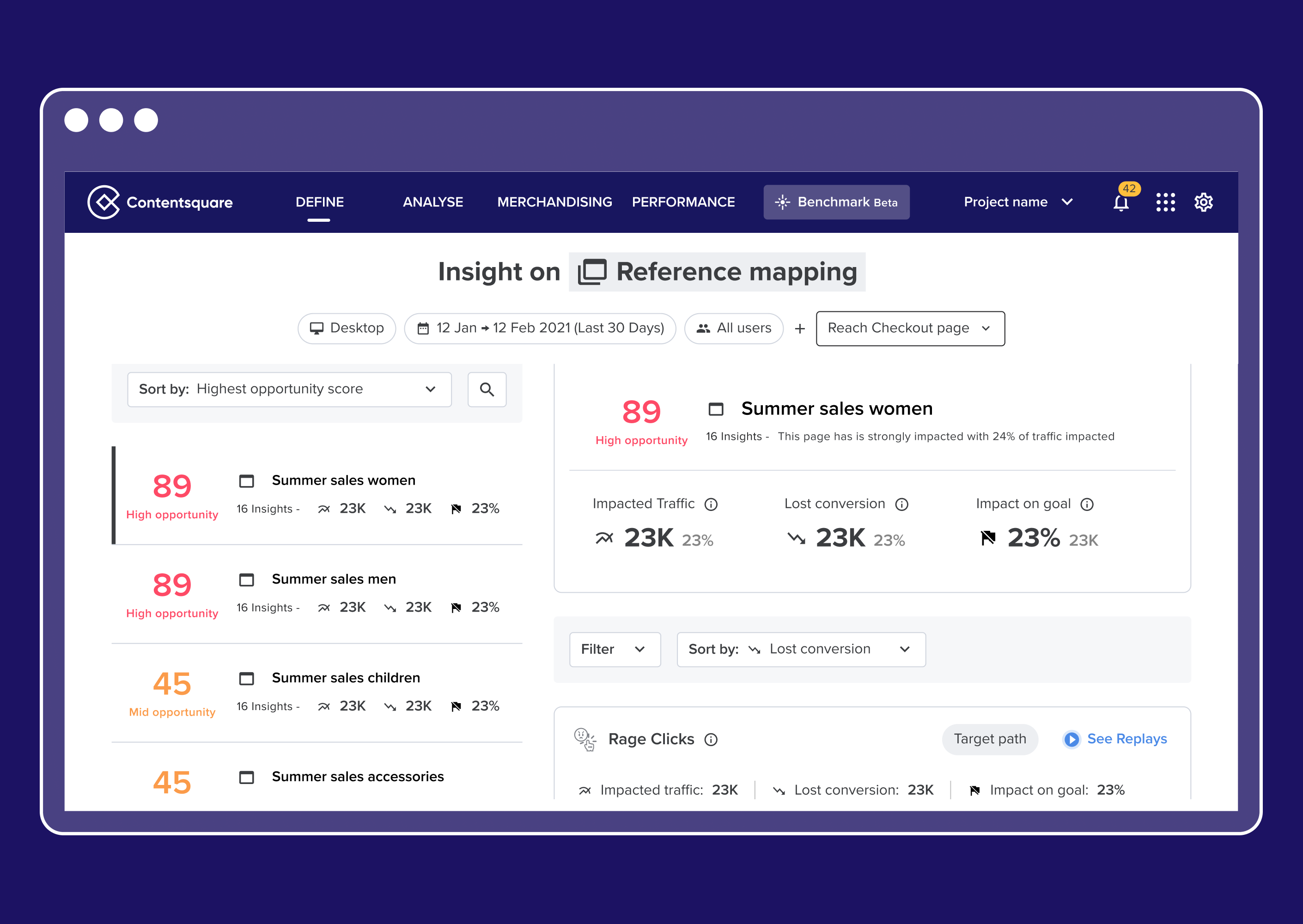Click the notifications bell icon with 42 badge
Image resolution: width=1303 pixels, height=924 pixels.
click(1122, 202)
